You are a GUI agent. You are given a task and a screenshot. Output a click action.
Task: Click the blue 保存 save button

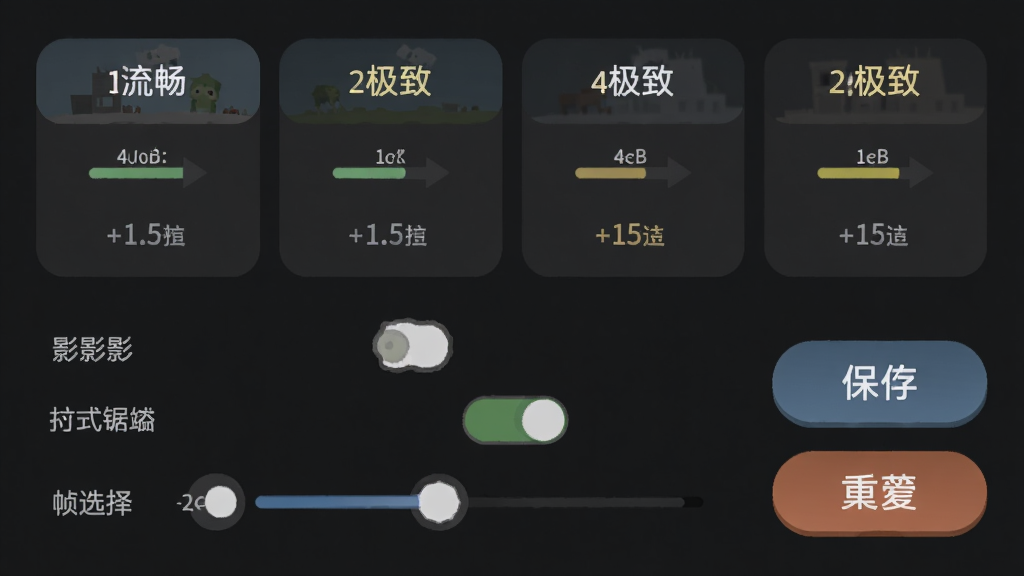pos(879,383)
